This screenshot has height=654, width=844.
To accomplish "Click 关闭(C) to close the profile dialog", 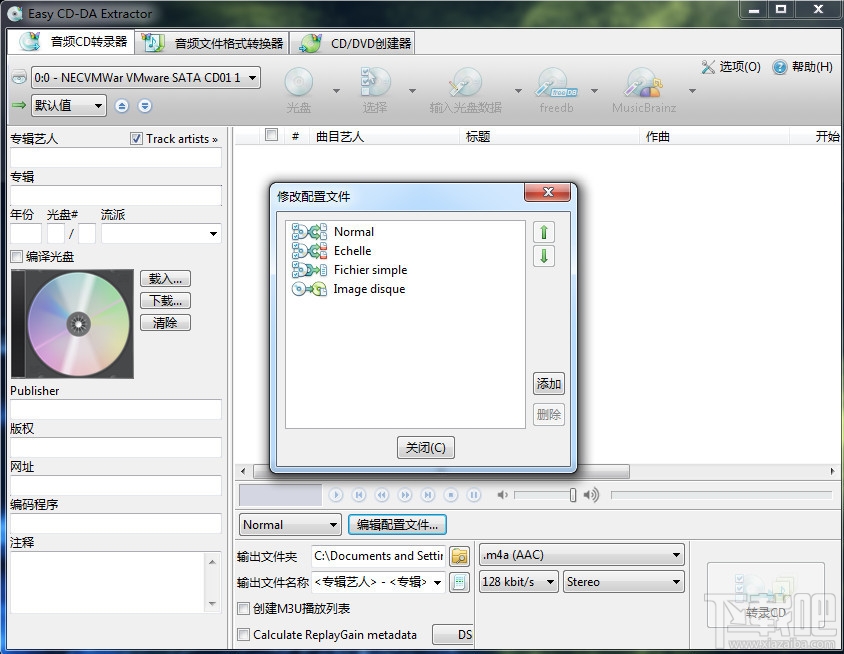I will coord(425,447).
